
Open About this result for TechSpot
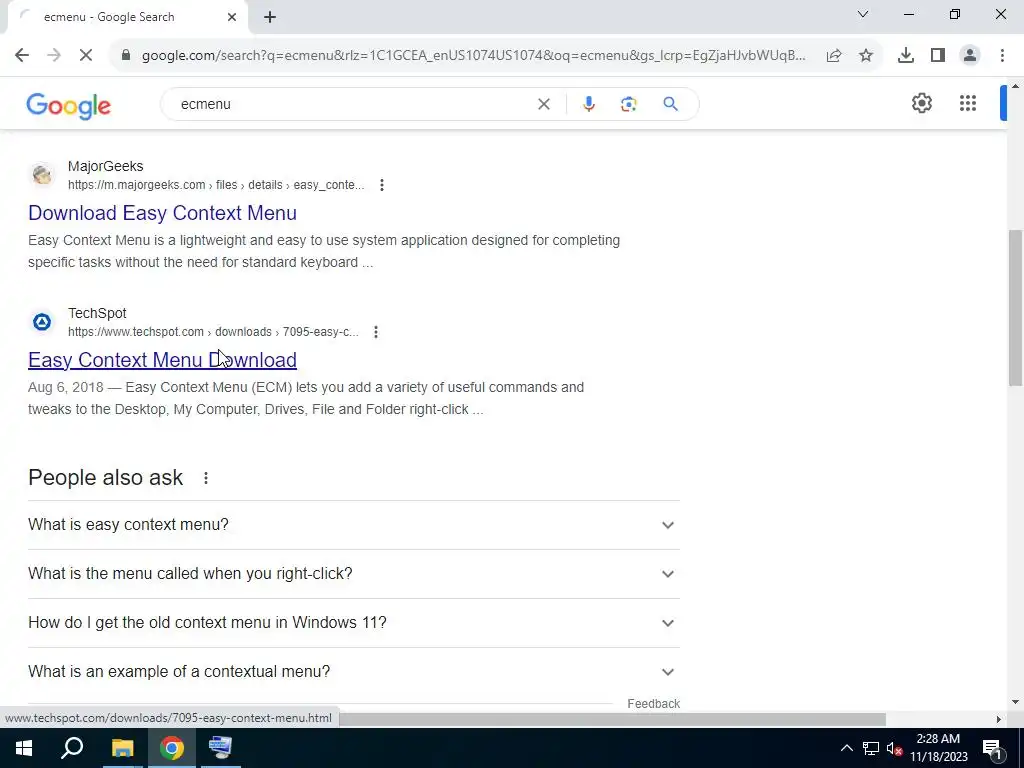(x=376, y=332)
